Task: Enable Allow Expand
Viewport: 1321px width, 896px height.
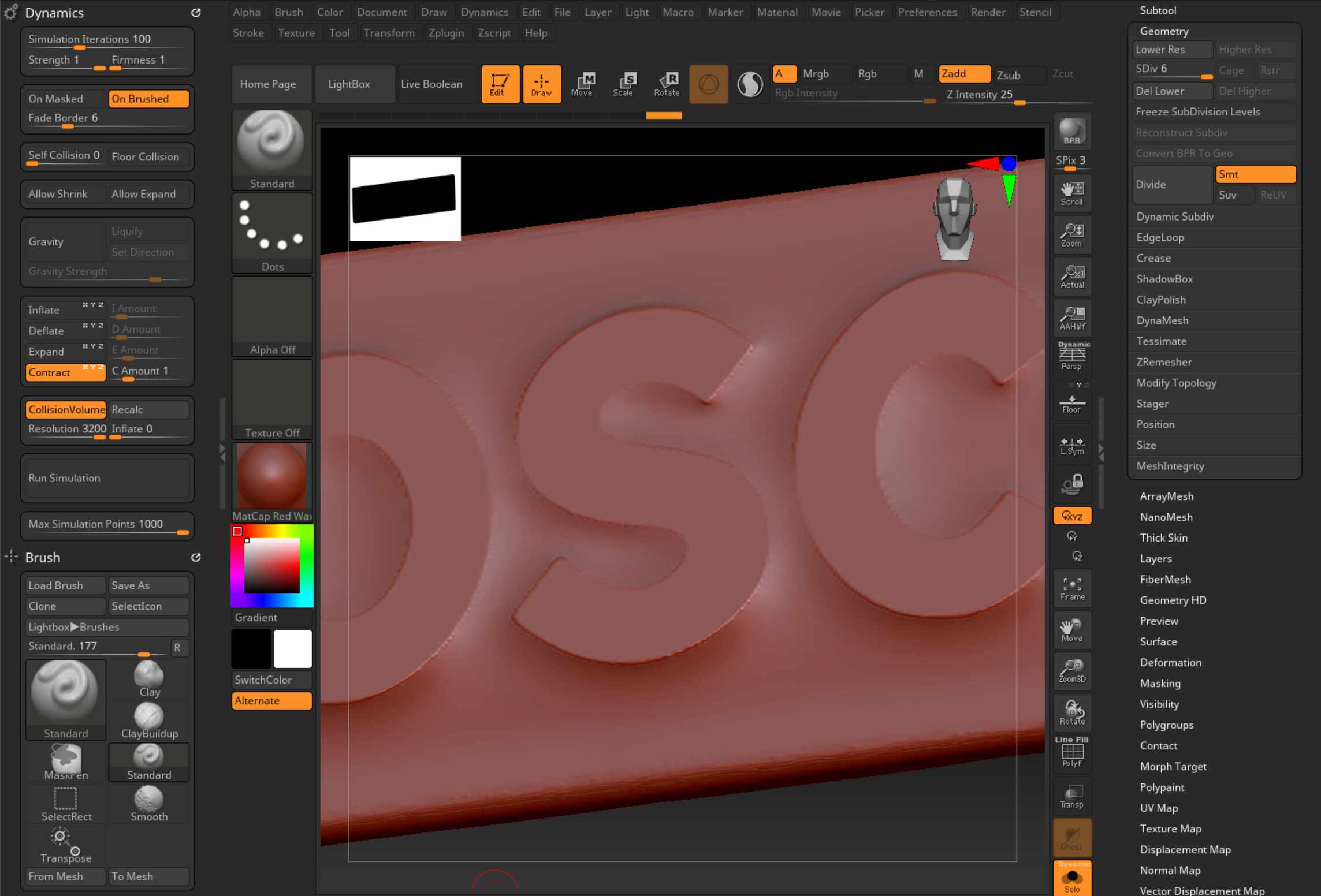Action: (x=148, y=194)
